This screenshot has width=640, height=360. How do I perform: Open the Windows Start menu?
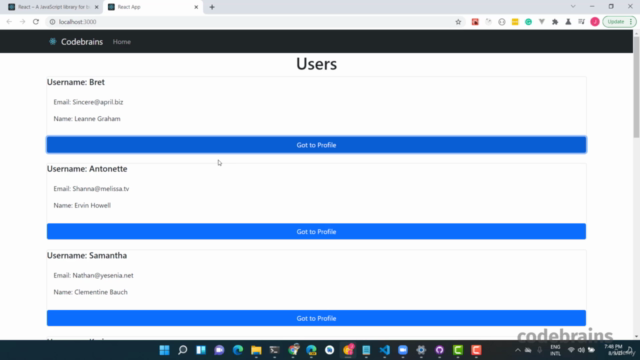click(164, 350)
